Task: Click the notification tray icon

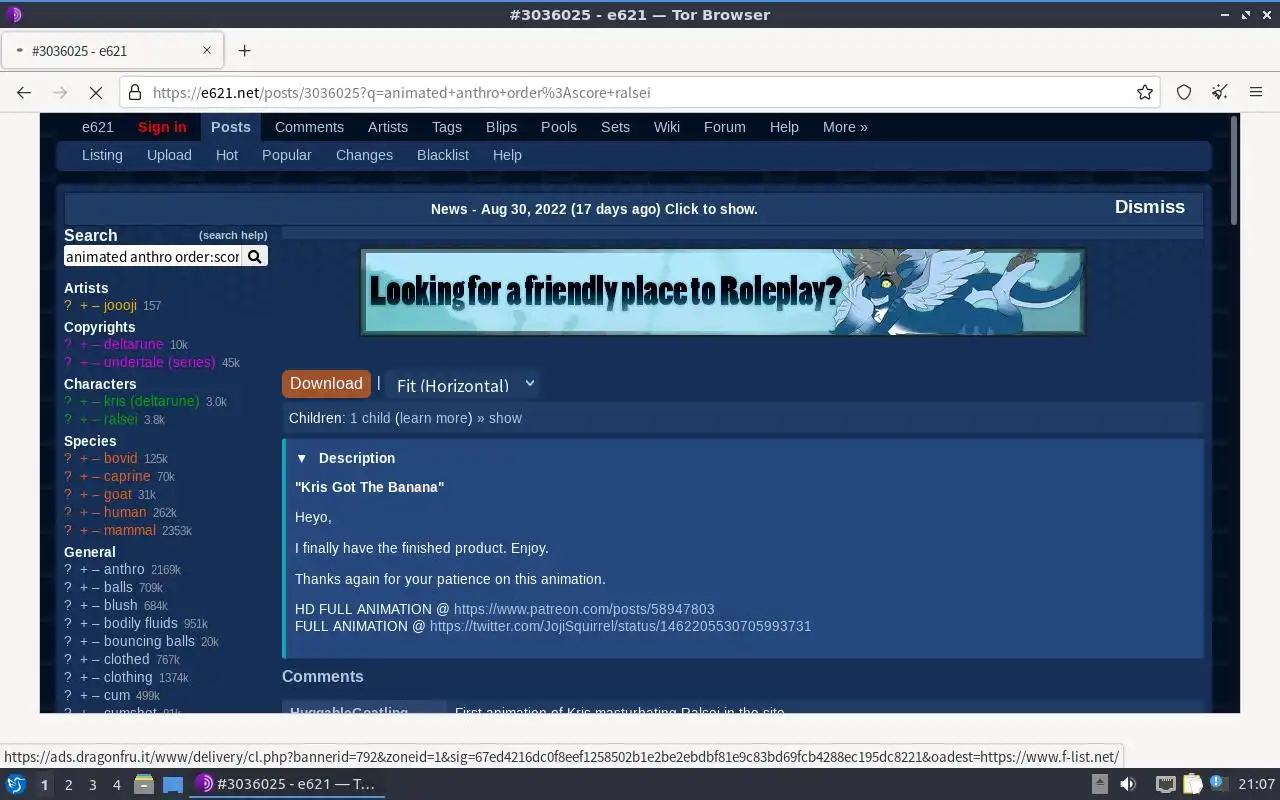Action: click(x=1218, y=784)
